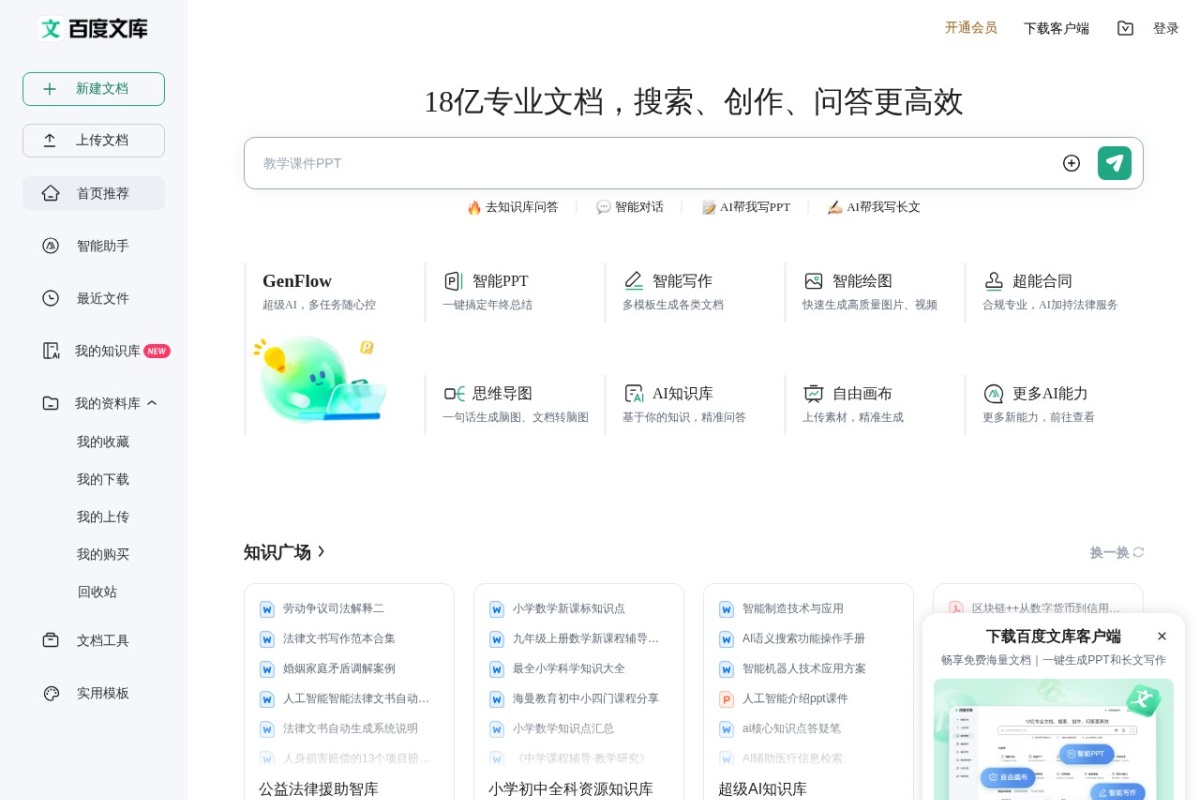Click the NEW badge on 我的知识库
This screenshot has height=800, width=1200.
click(x=157, y=351)
